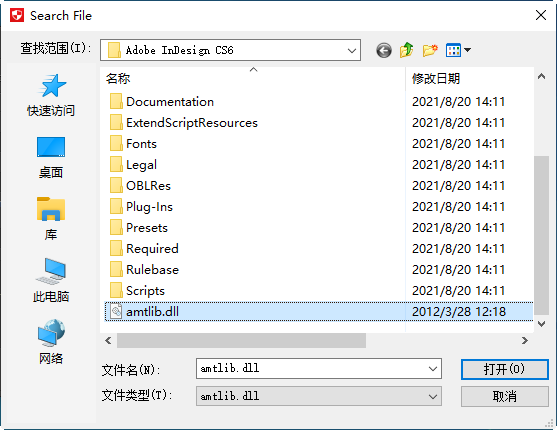This screenshot has width=557, height=430.
Task: Click the 打开(O) button
Action: coord(504,369)
